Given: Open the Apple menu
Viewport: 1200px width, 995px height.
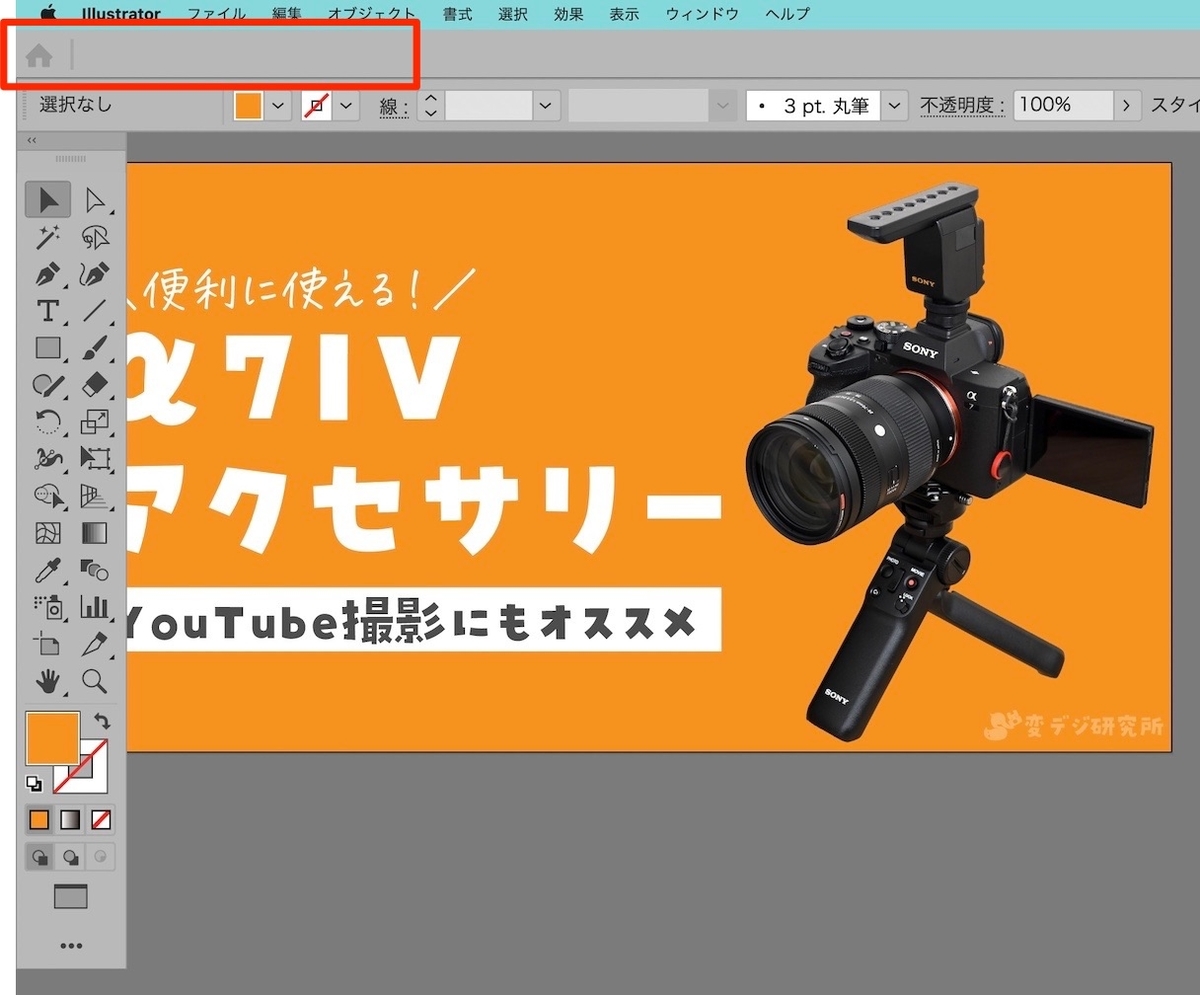Looking at the screenshot, I should [x=48, y=14].
